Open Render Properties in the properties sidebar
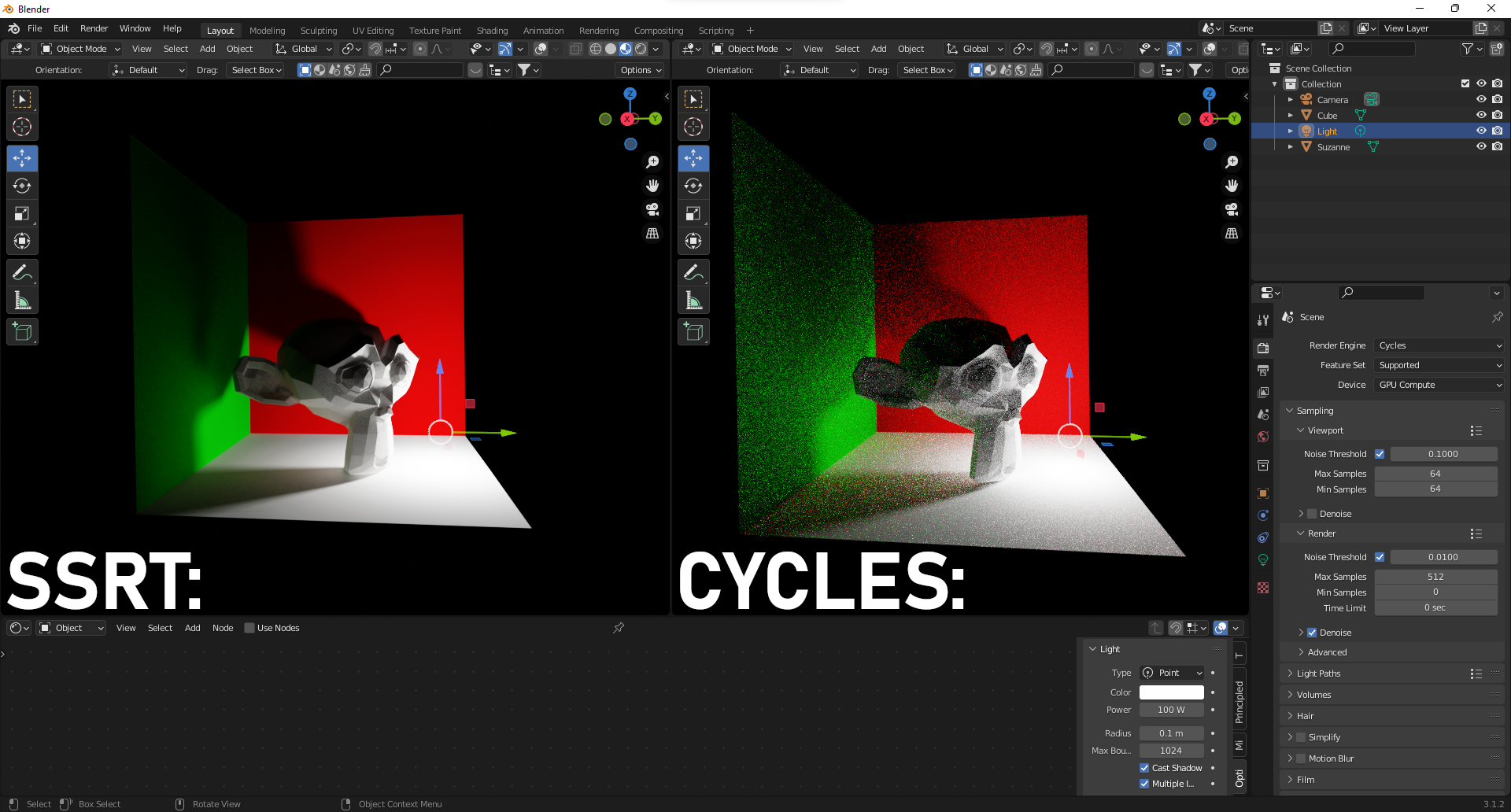This screenshot has width=1511, height=812. click(x=1264, y=348)
